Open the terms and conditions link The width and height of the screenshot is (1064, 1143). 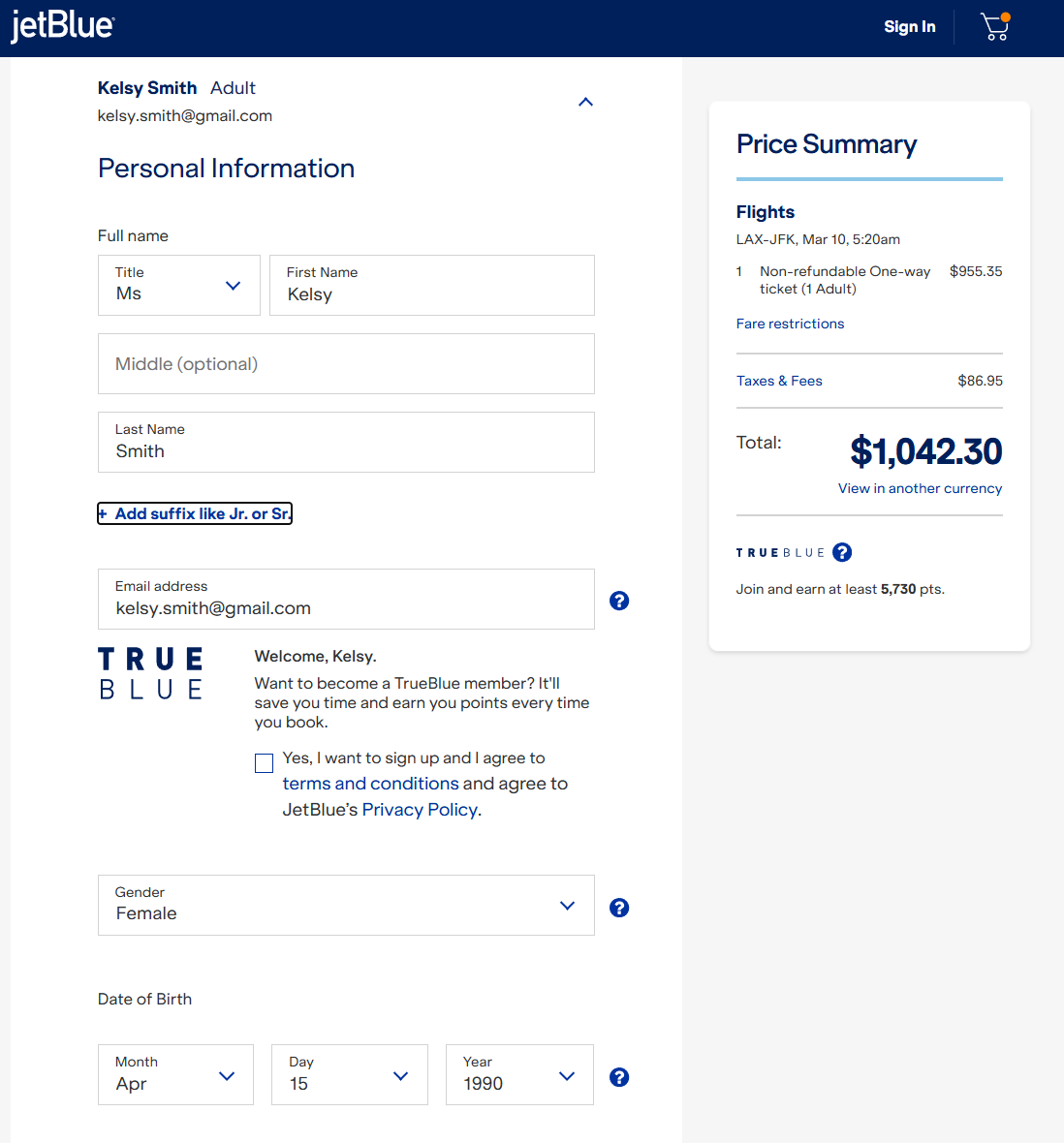click(370, 784)
